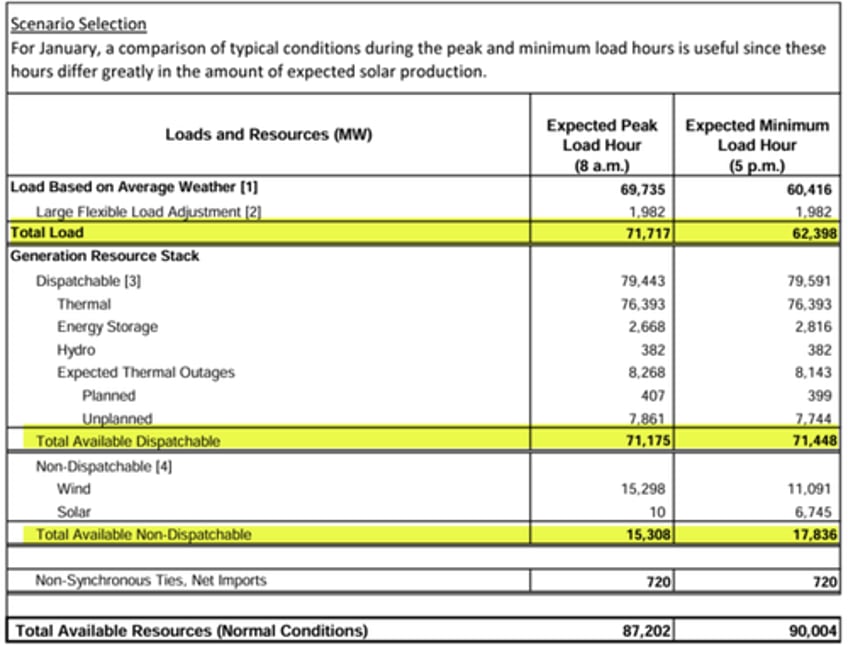
Task: Click the minimum hour Solar value 6,745
Action: 813,512
